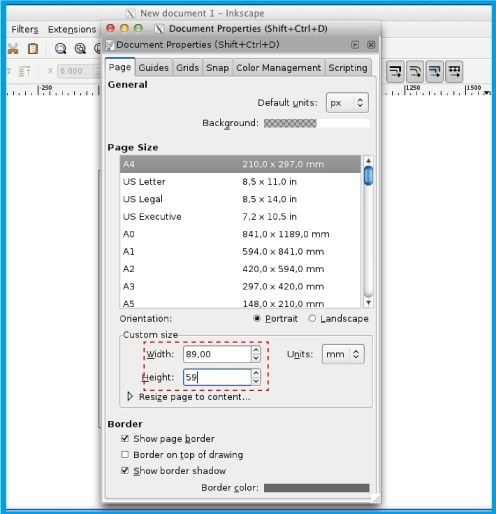
Task: Select the Landscape orientation radio button
Action: (312, 318)
